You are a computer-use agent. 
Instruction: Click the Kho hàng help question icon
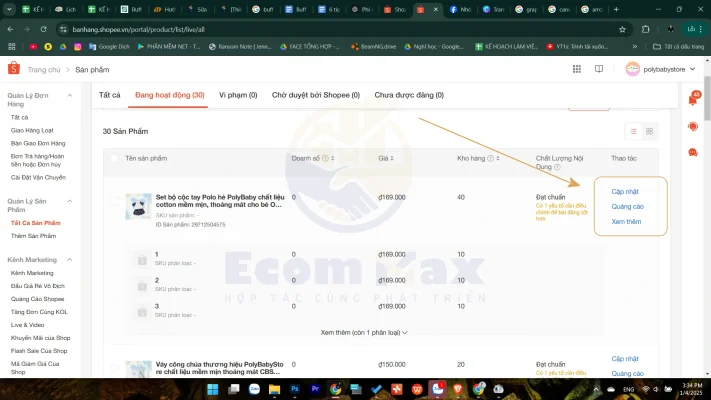490,158
